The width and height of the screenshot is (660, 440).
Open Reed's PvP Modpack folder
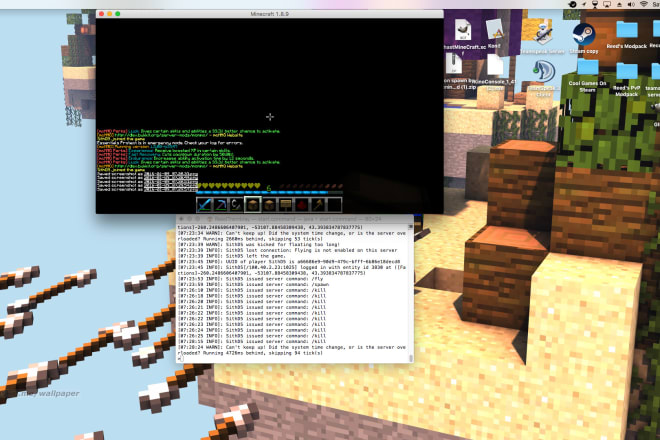click(x=627, y=71)
